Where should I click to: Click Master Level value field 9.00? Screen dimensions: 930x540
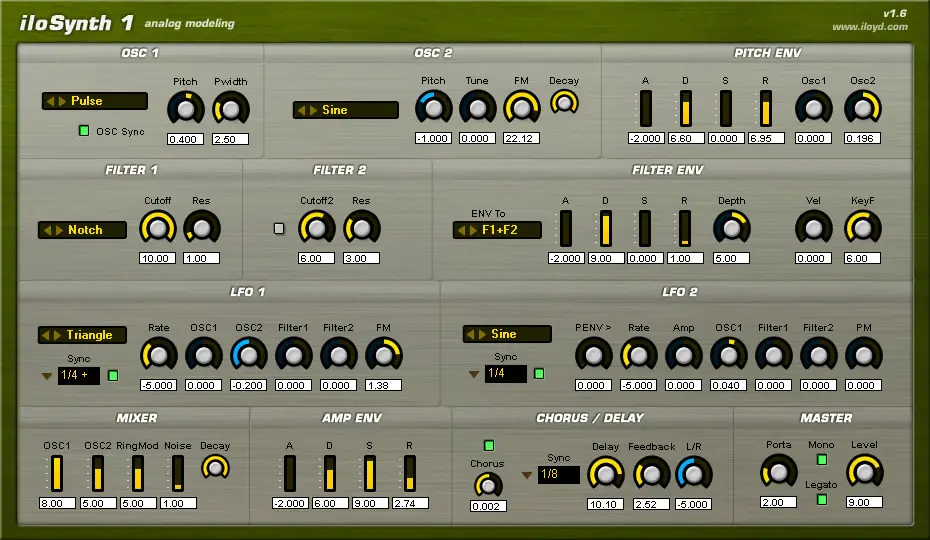pyautogui.click(x=864, y=503)
